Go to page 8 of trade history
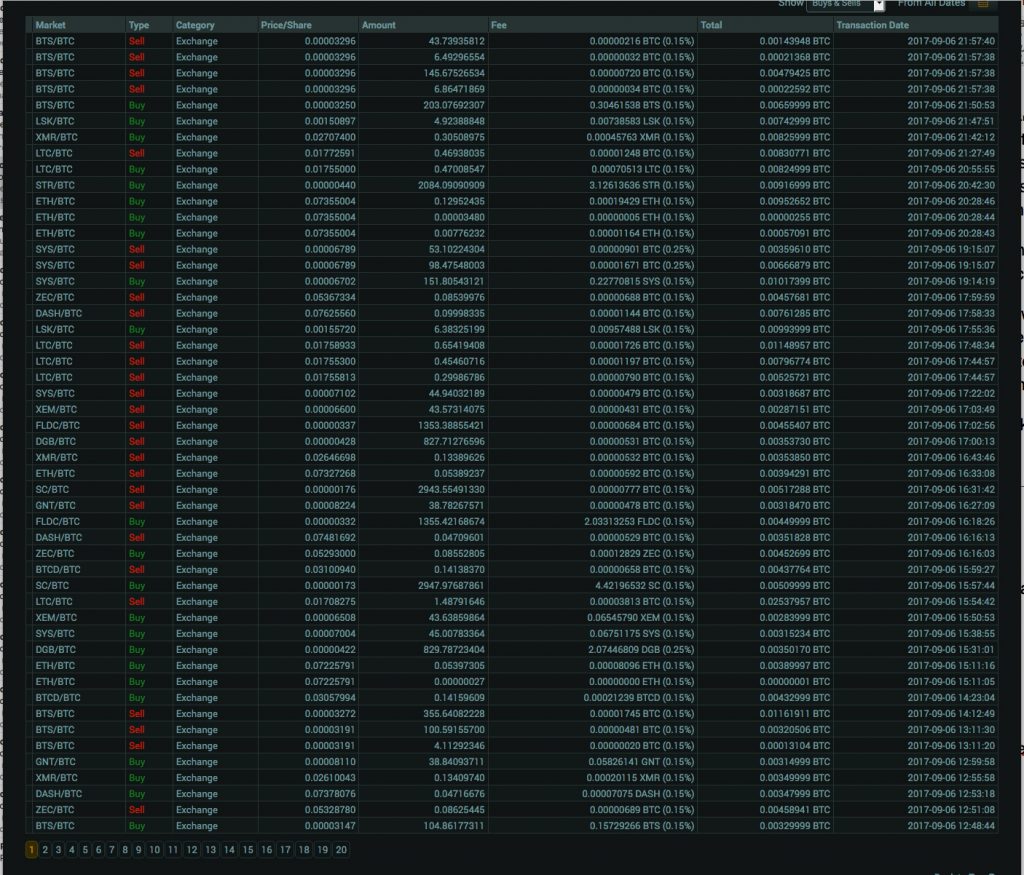 coord(125,850)
